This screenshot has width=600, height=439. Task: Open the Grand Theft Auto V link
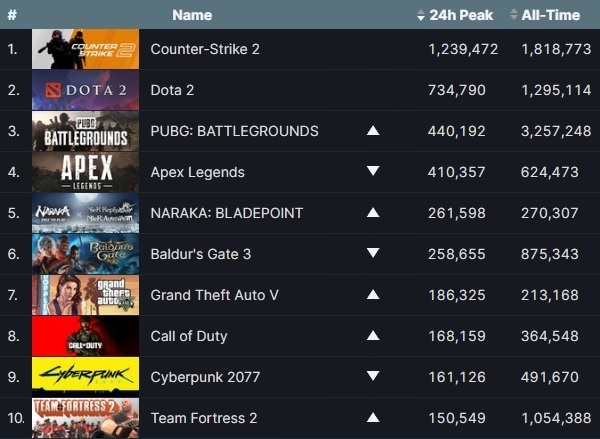click(215, 295)
